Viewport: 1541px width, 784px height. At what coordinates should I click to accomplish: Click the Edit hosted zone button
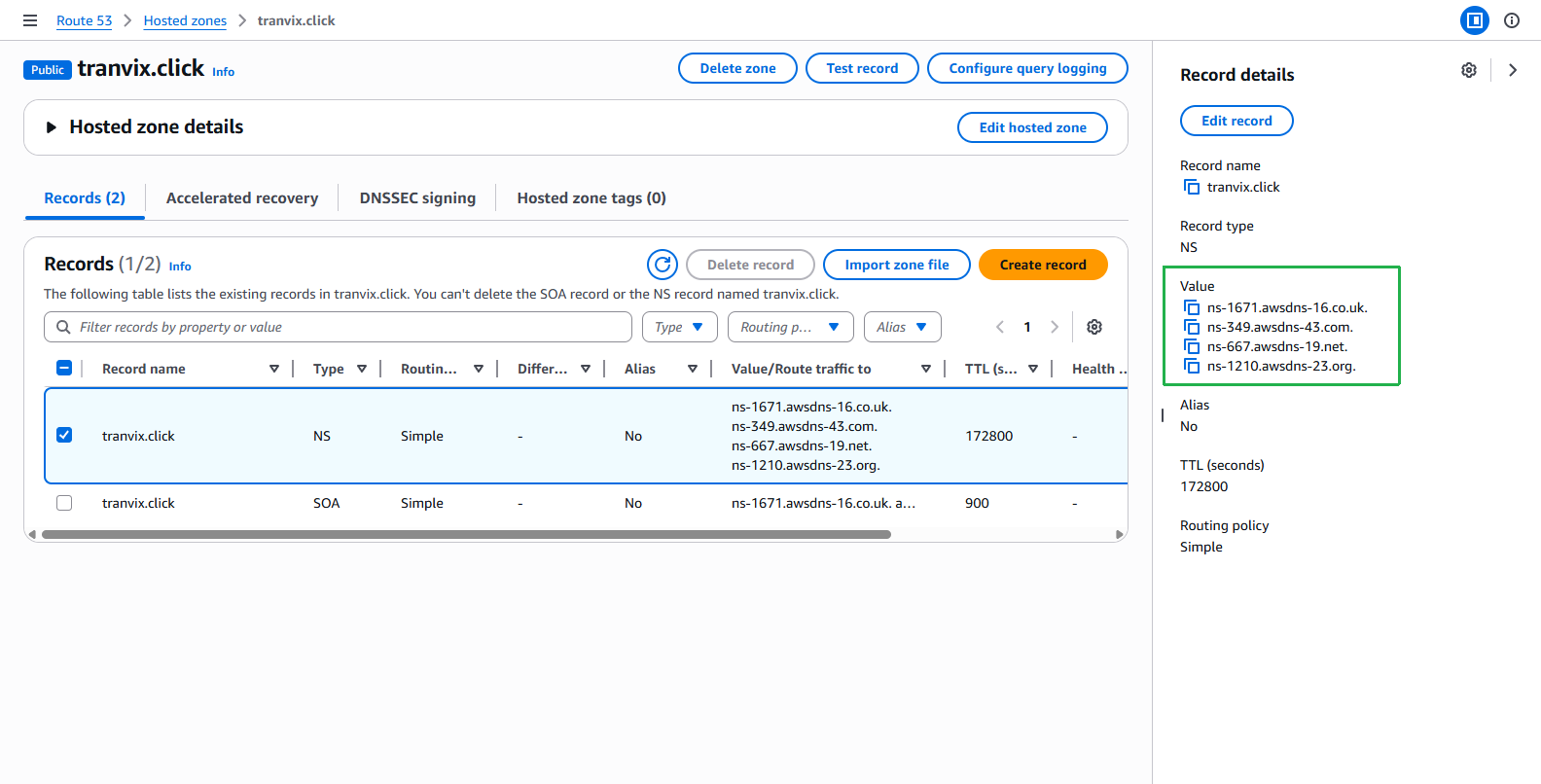pyautogui.click(x=1032, y=127)
